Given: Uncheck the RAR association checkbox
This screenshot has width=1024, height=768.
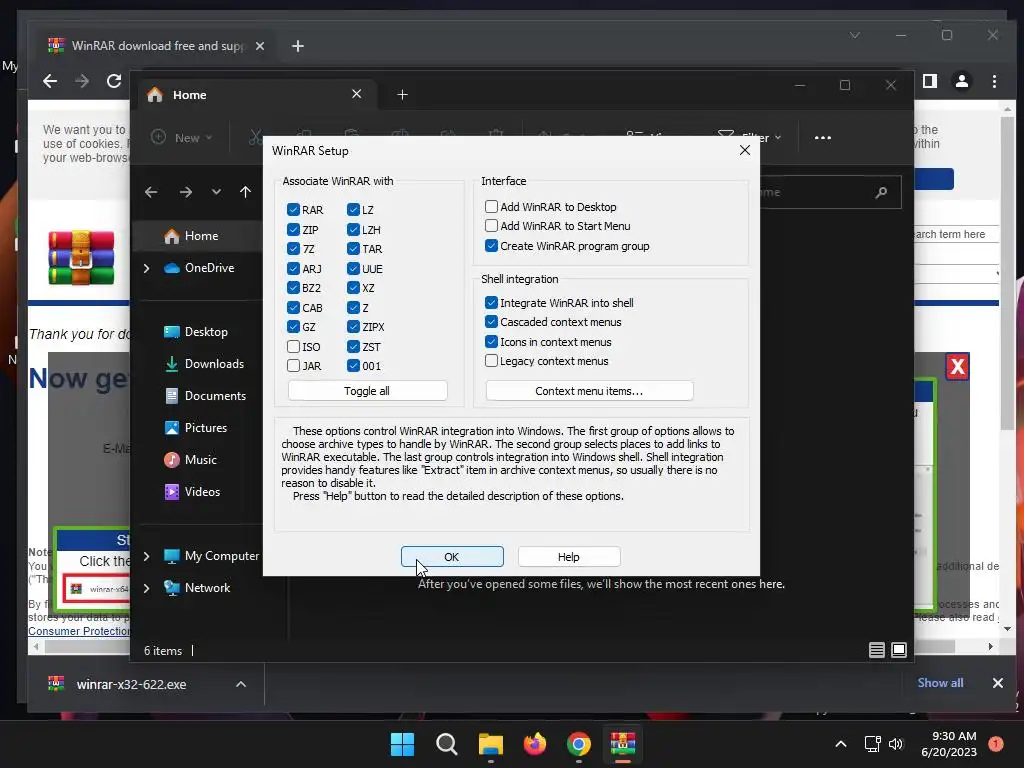Looking at the screenshot, I should click(x=293, y=210).
